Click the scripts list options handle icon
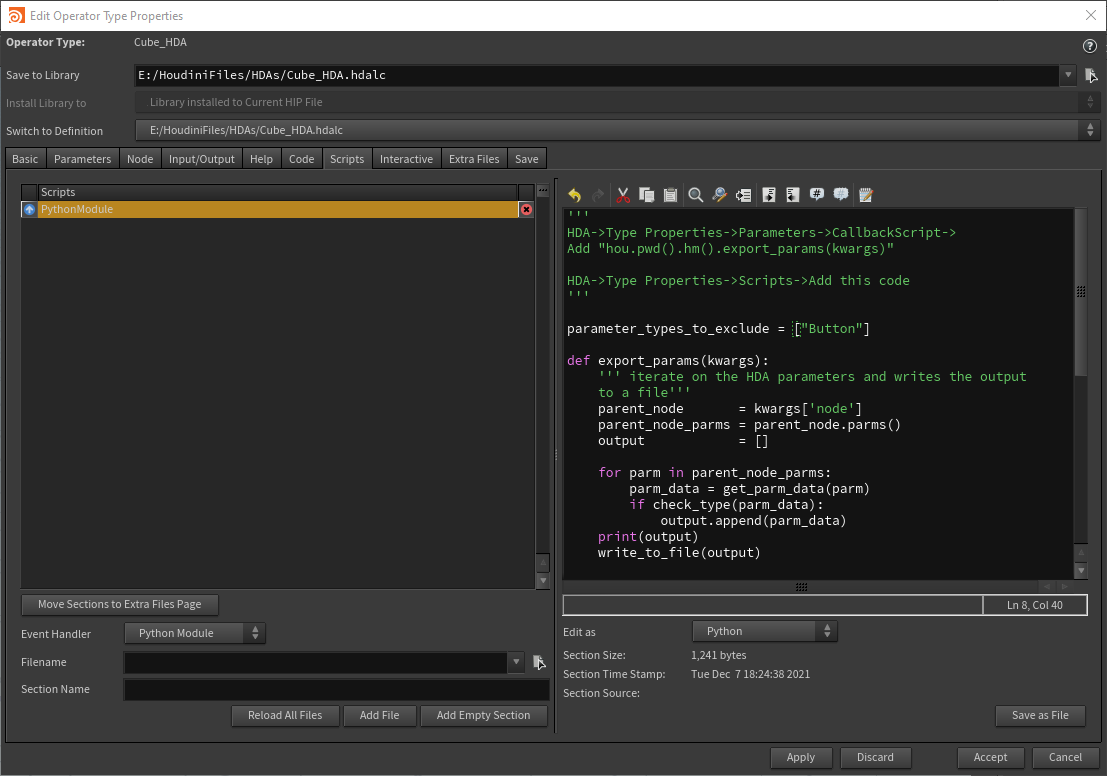The width and height of the screenshot is (1107, 776). click(x=542, y=191)
